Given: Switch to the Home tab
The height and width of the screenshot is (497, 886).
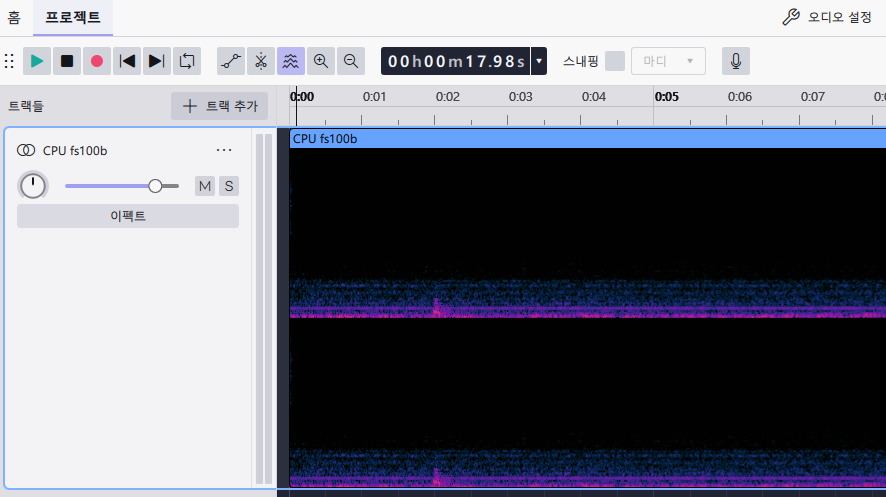Looking at the screenshot, I should click(14, 18).
